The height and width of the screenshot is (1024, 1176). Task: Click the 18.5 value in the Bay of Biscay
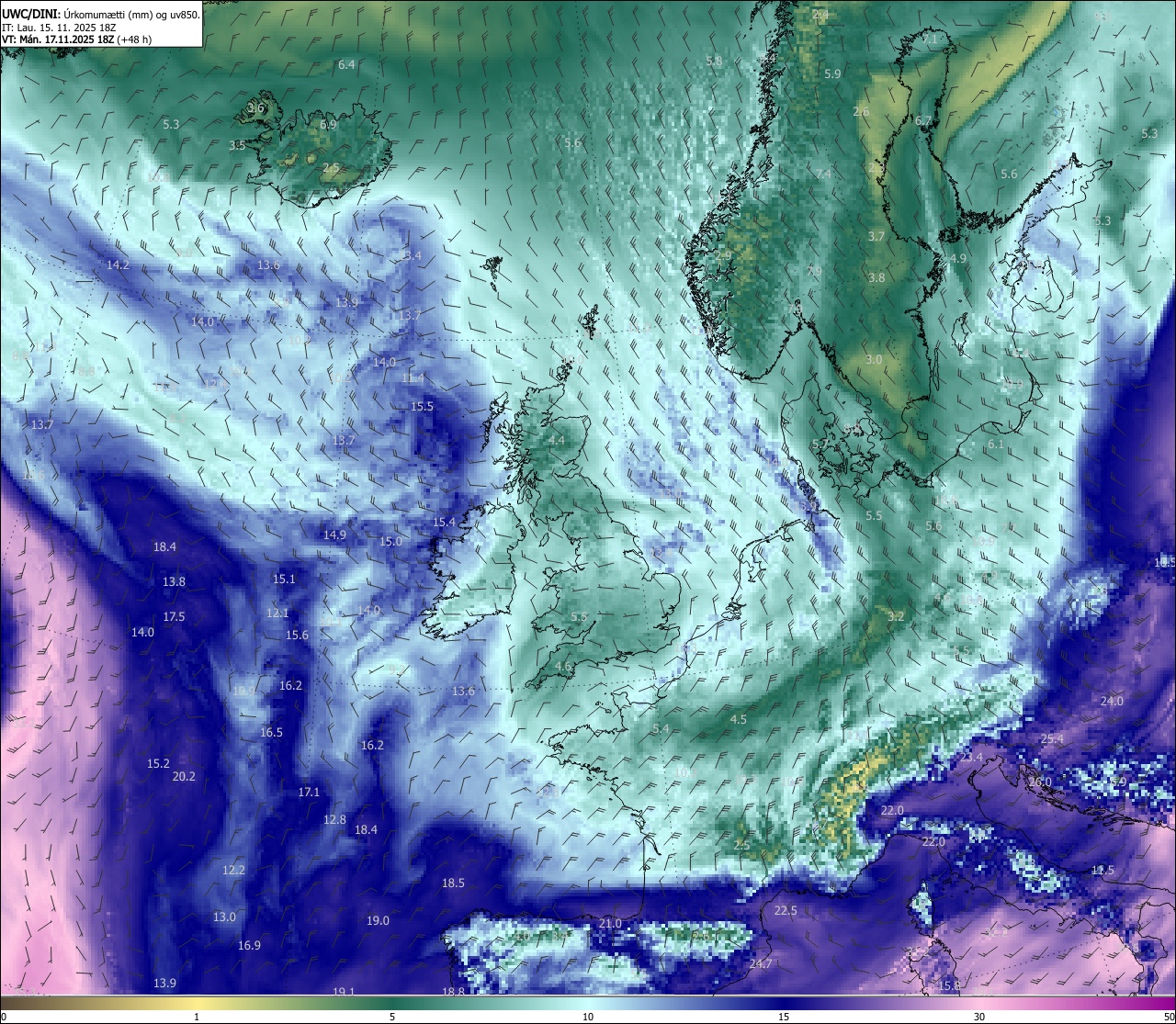[453, 883]
